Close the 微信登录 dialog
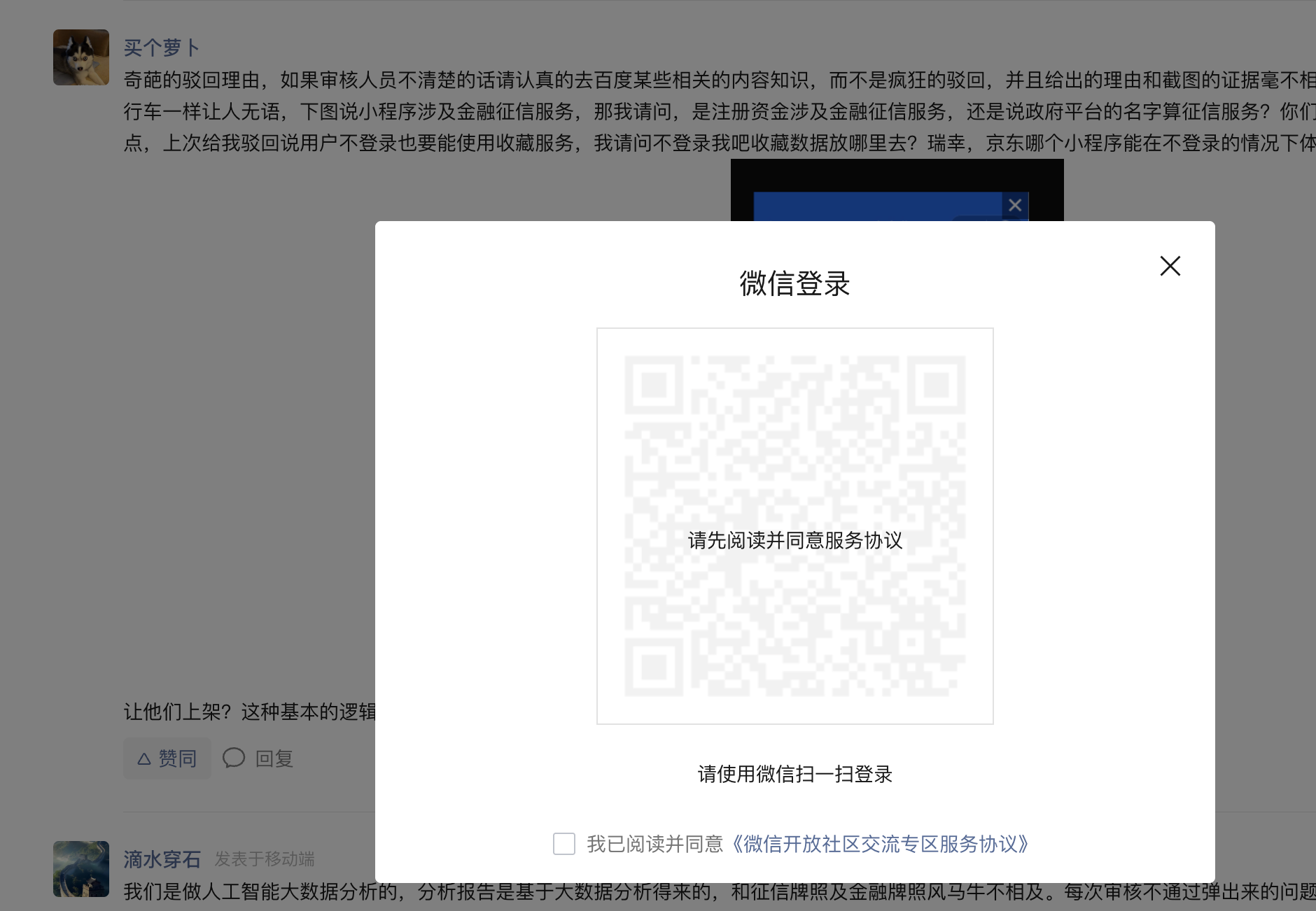The image size is (1316, 911). 1170,266
